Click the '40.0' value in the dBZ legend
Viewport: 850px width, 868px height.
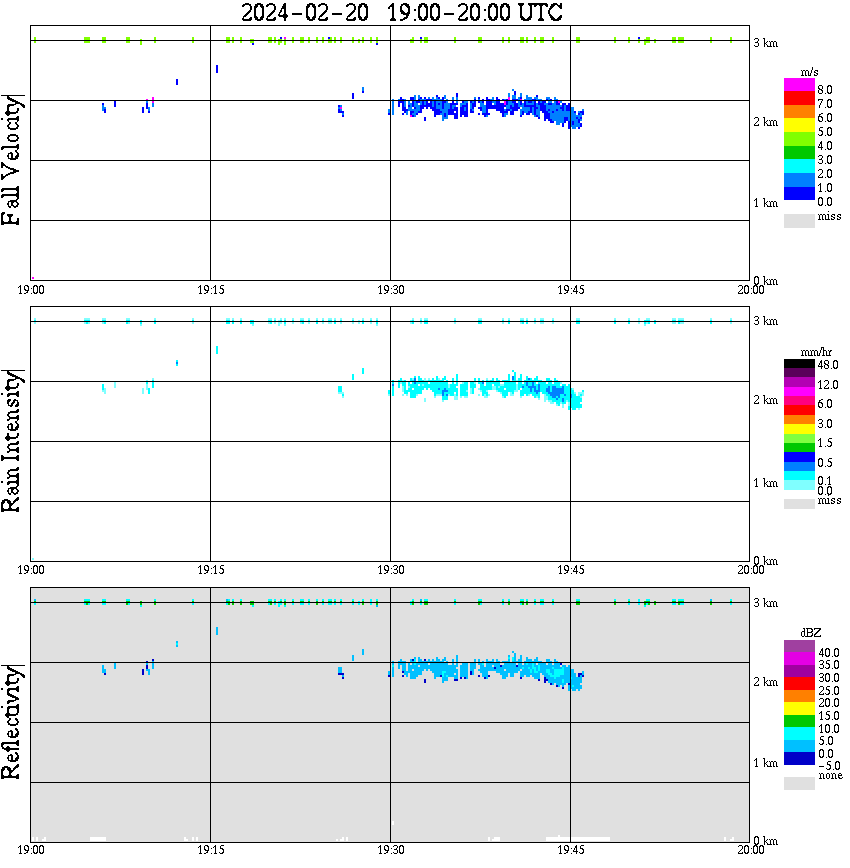click(x=828, y=653)
